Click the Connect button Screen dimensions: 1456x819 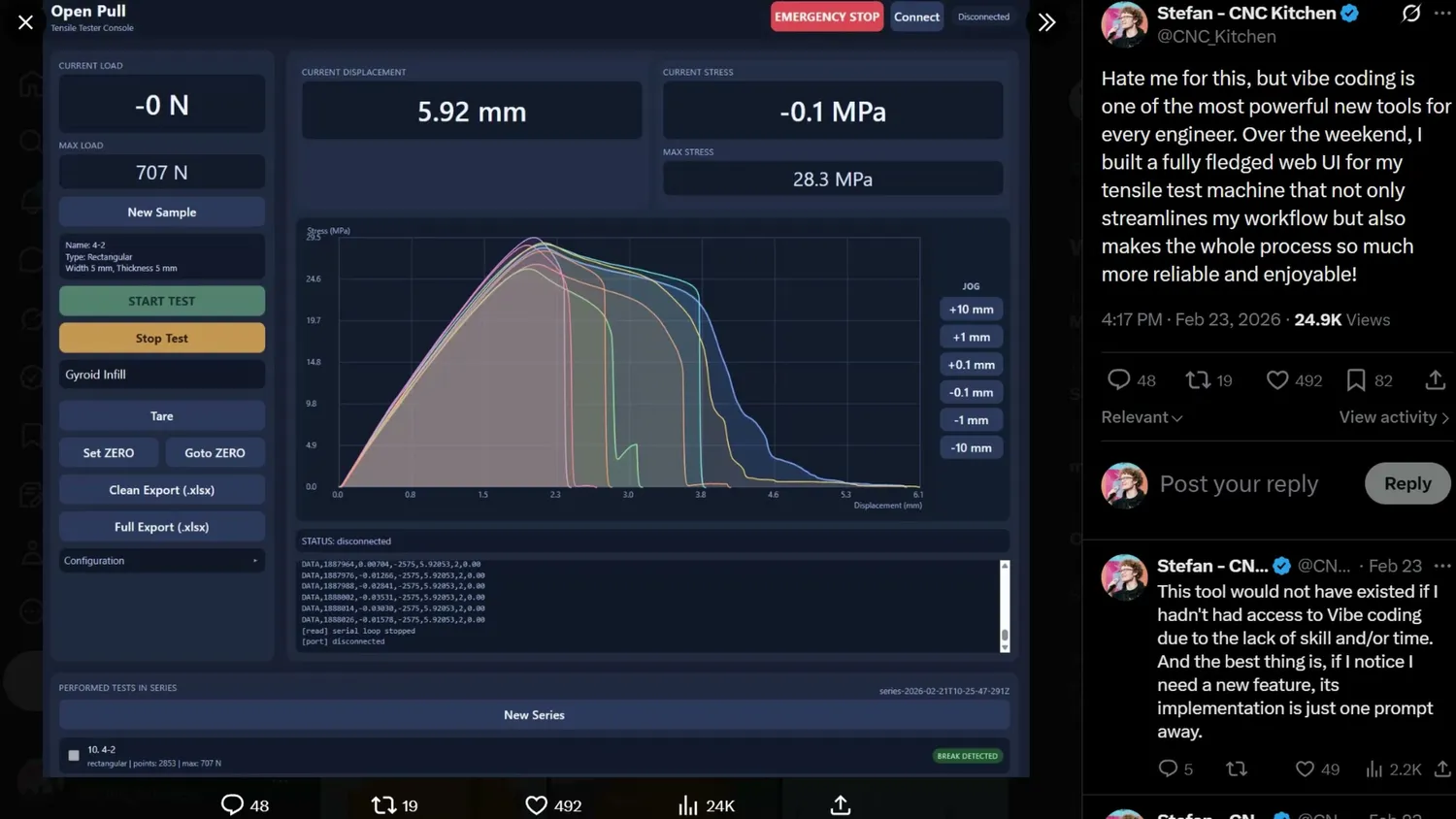[916, 16]
